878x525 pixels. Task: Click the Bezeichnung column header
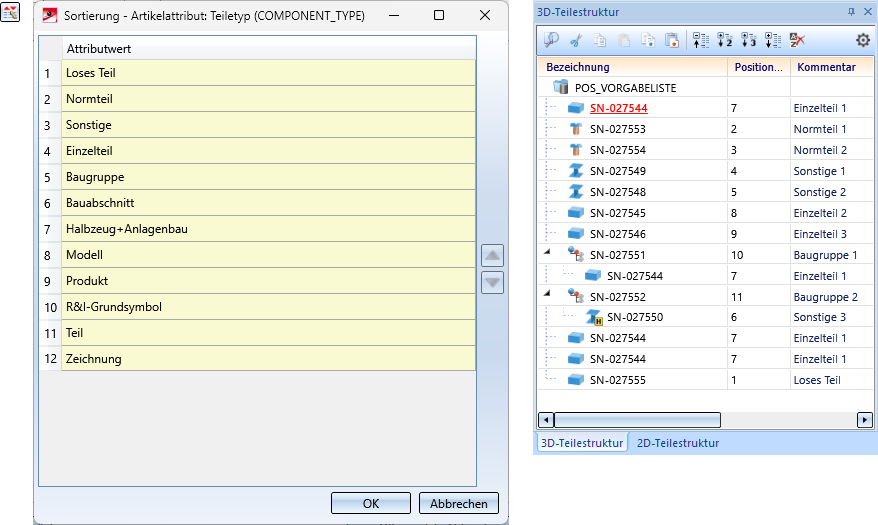pos(633,67)
